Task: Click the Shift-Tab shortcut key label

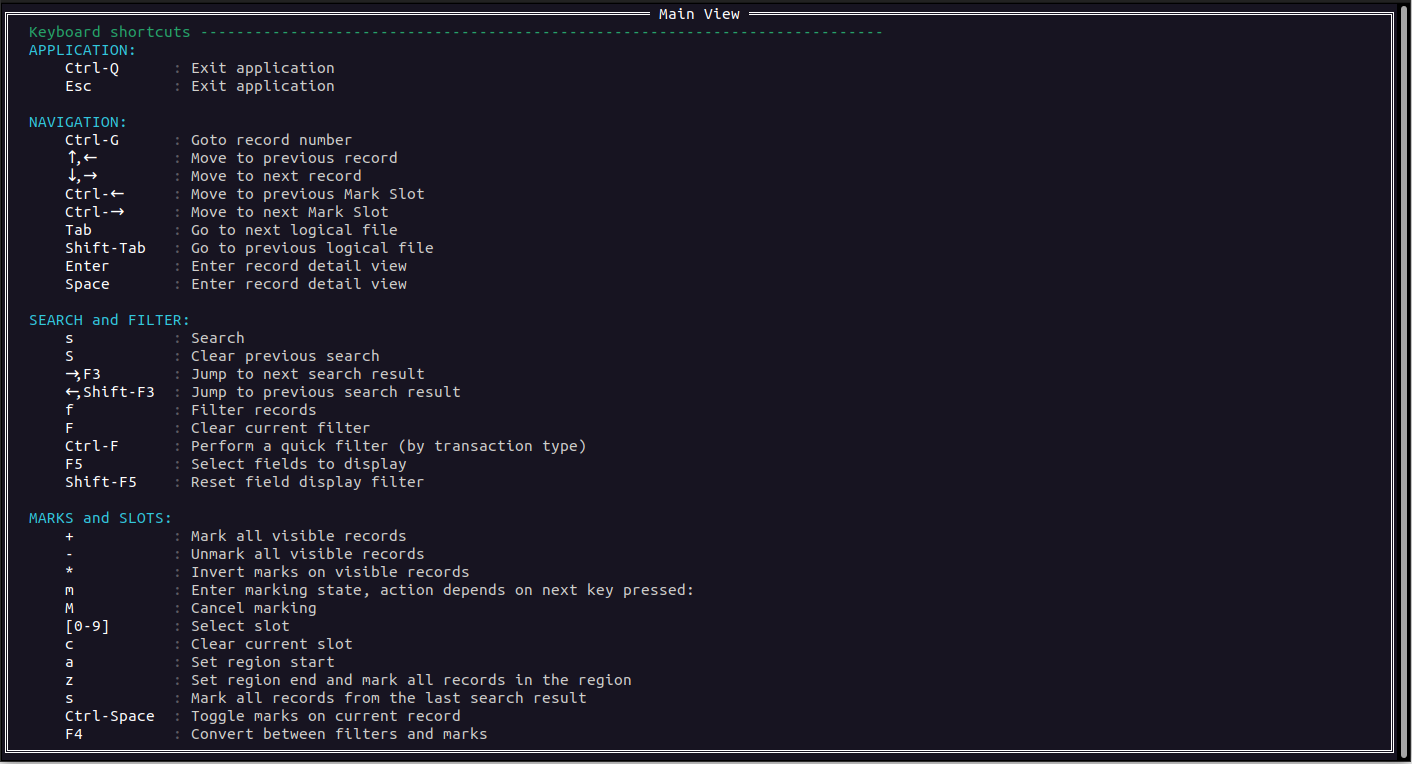Action: 105,248
